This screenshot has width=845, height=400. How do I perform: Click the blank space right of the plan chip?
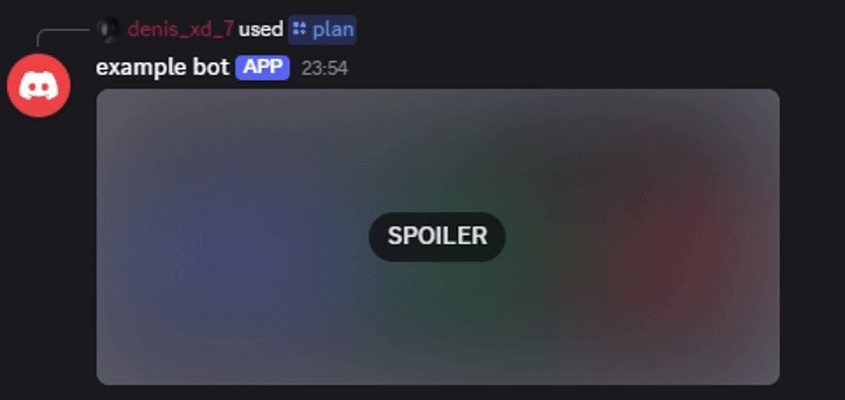point(598,29)
